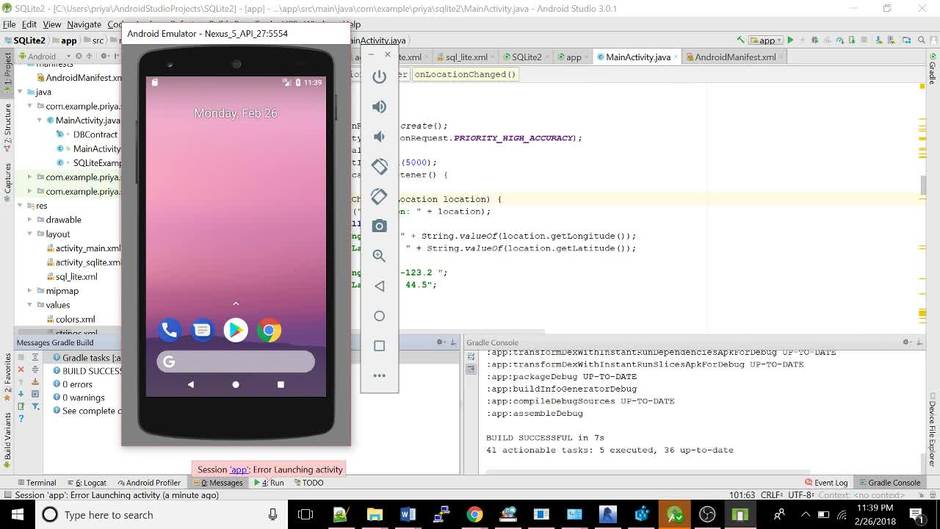Click the green Run app button
Screen dimensions: 940x529
[791, 40]
